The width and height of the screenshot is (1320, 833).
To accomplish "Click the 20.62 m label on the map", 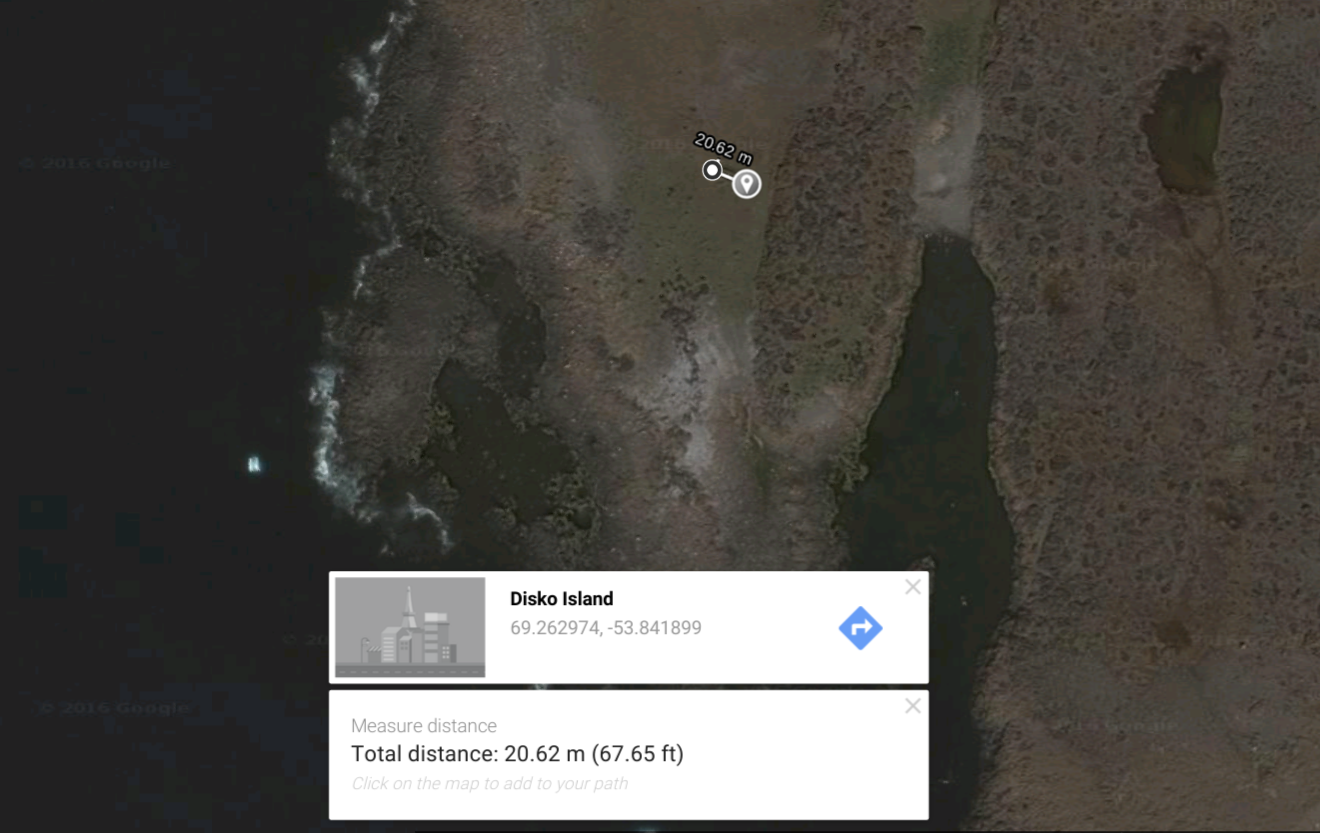I will point(723,149).
